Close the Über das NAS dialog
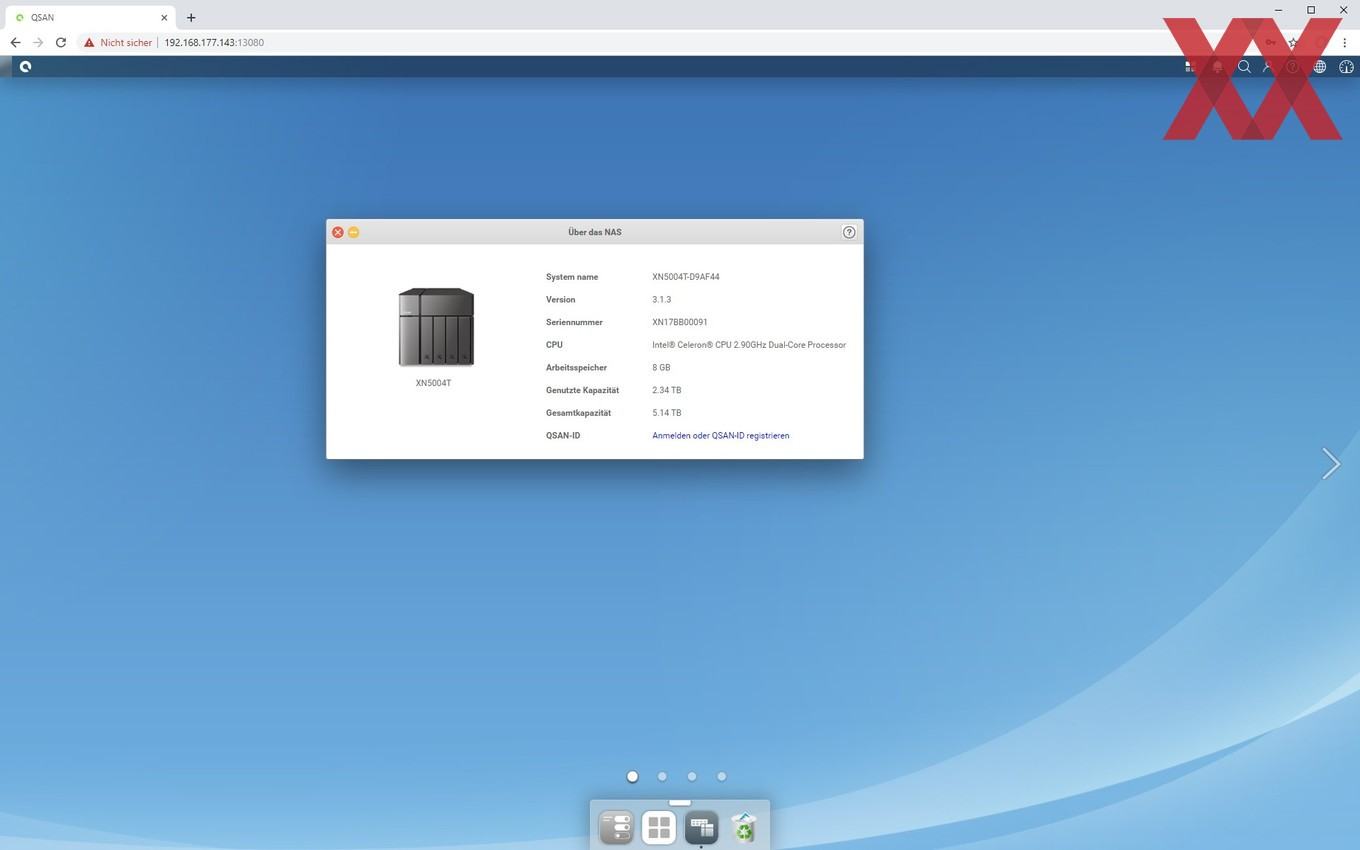Viewport: 1360px width, 850px height. [x=338, y=232]
